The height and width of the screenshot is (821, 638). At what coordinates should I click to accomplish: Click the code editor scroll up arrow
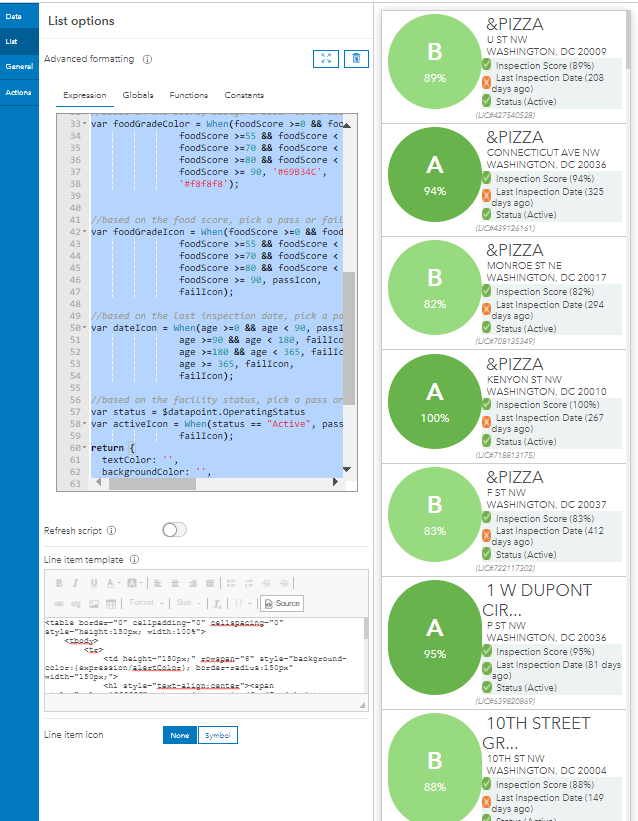347,125
